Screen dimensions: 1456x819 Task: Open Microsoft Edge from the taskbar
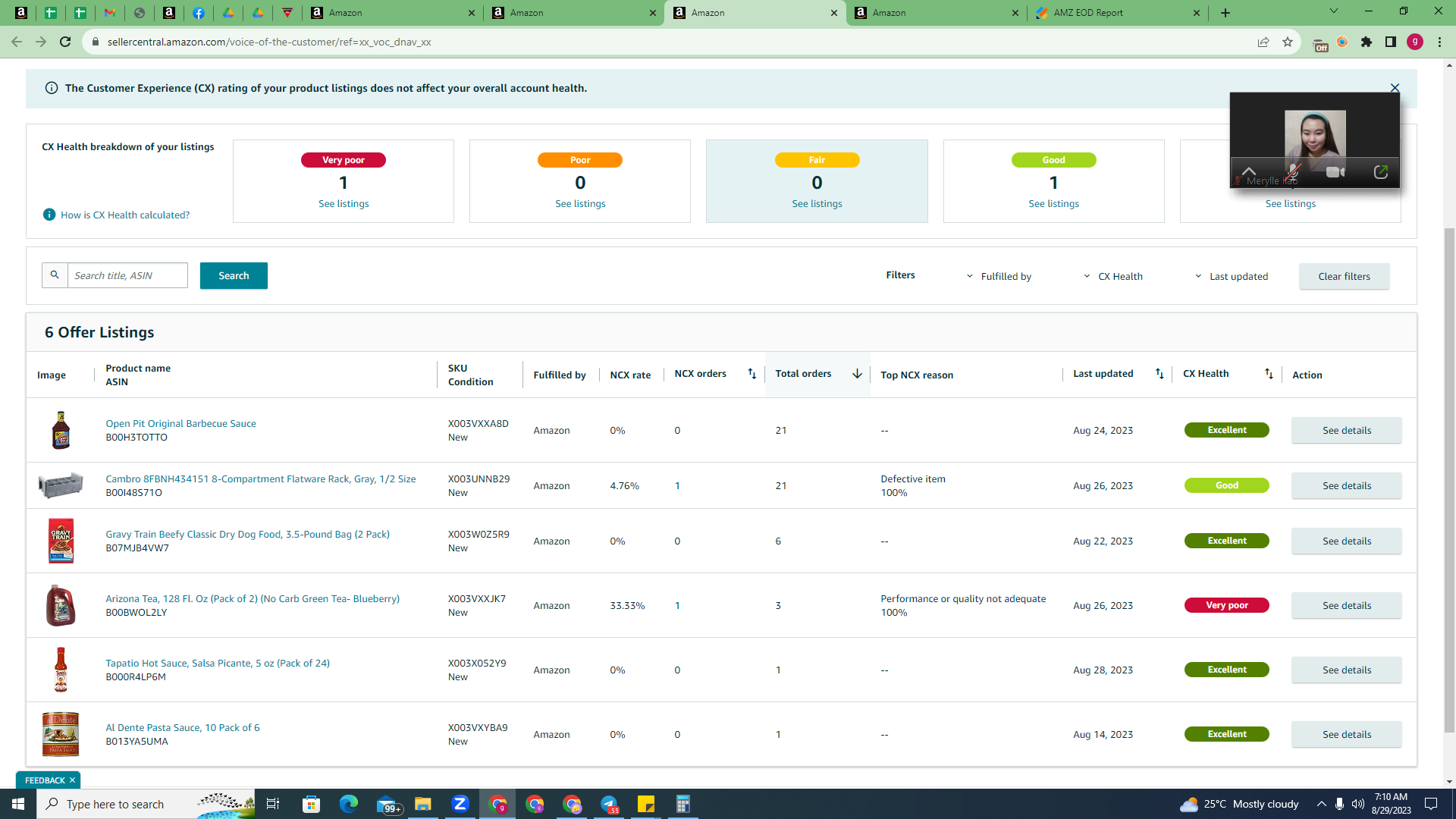click(348, 804)
